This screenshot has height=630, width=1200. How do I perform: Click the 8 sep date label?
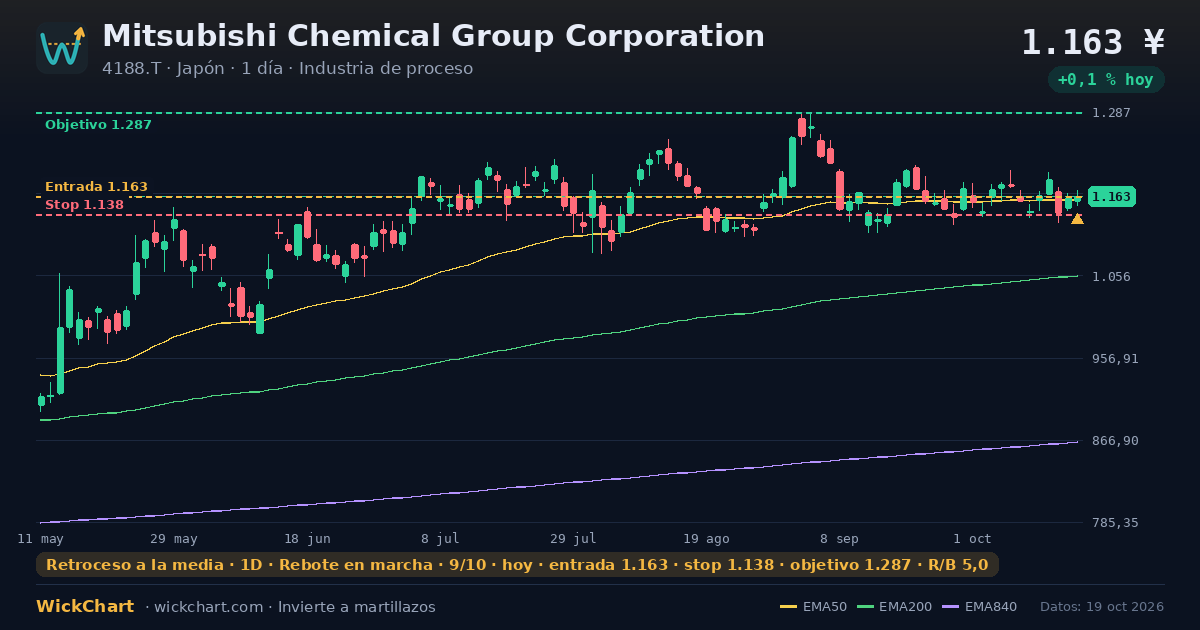click(x=839, y=538)
